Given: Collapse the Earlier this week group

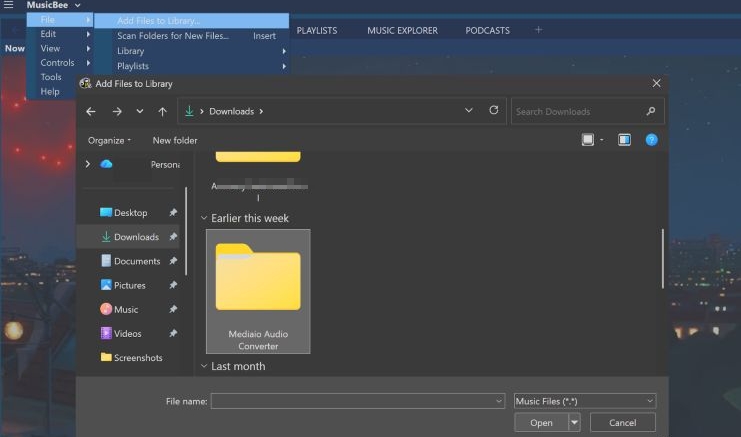Looking at the screenshot, I should [x=204, y=218].
